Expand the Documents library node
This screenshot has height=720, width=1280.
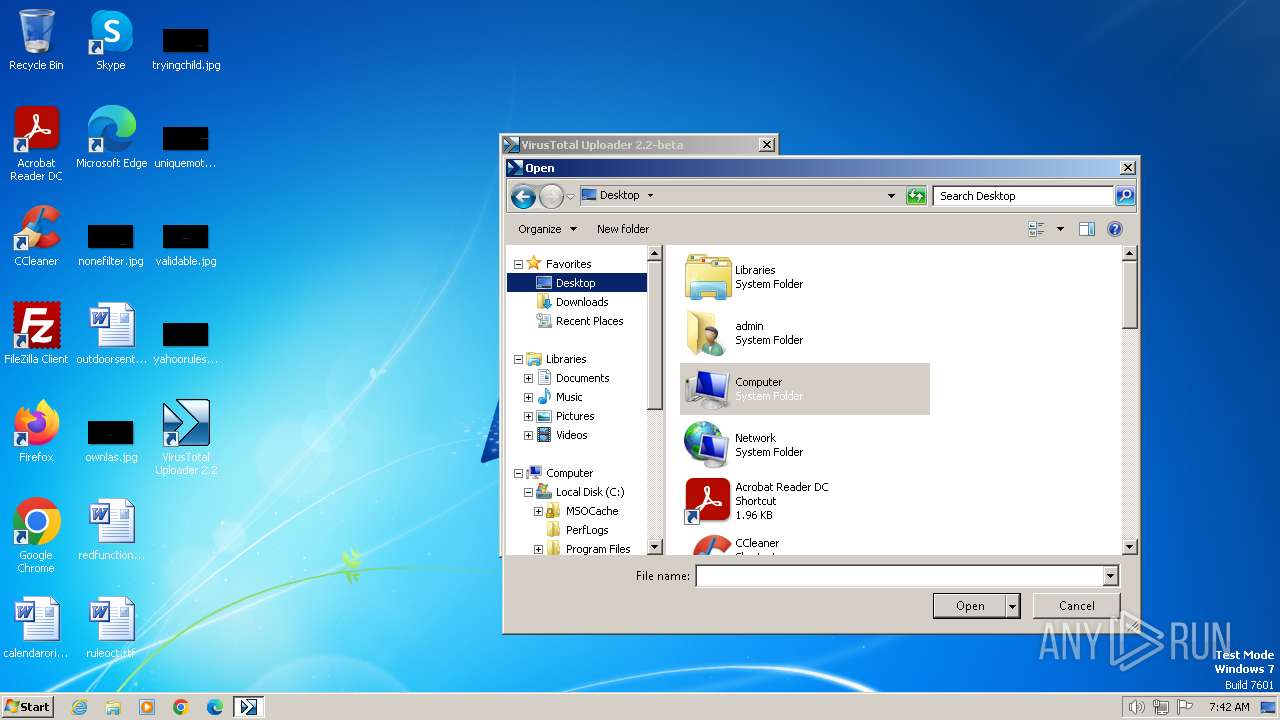tap(528, 378)
